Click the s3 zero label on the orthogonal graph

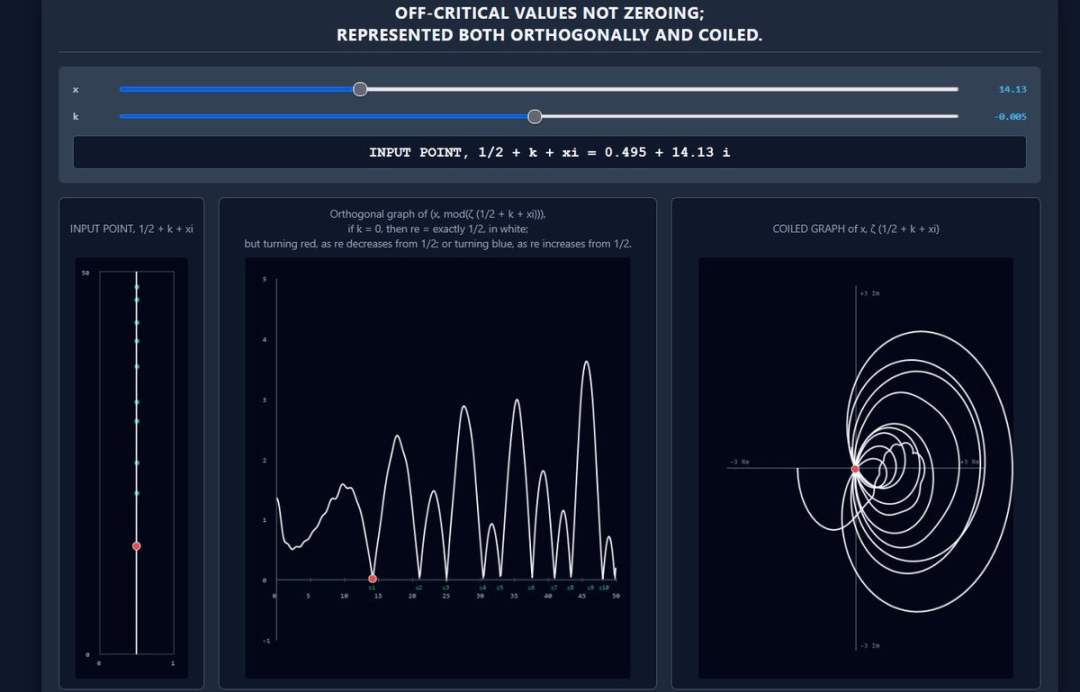coord(446,588)
